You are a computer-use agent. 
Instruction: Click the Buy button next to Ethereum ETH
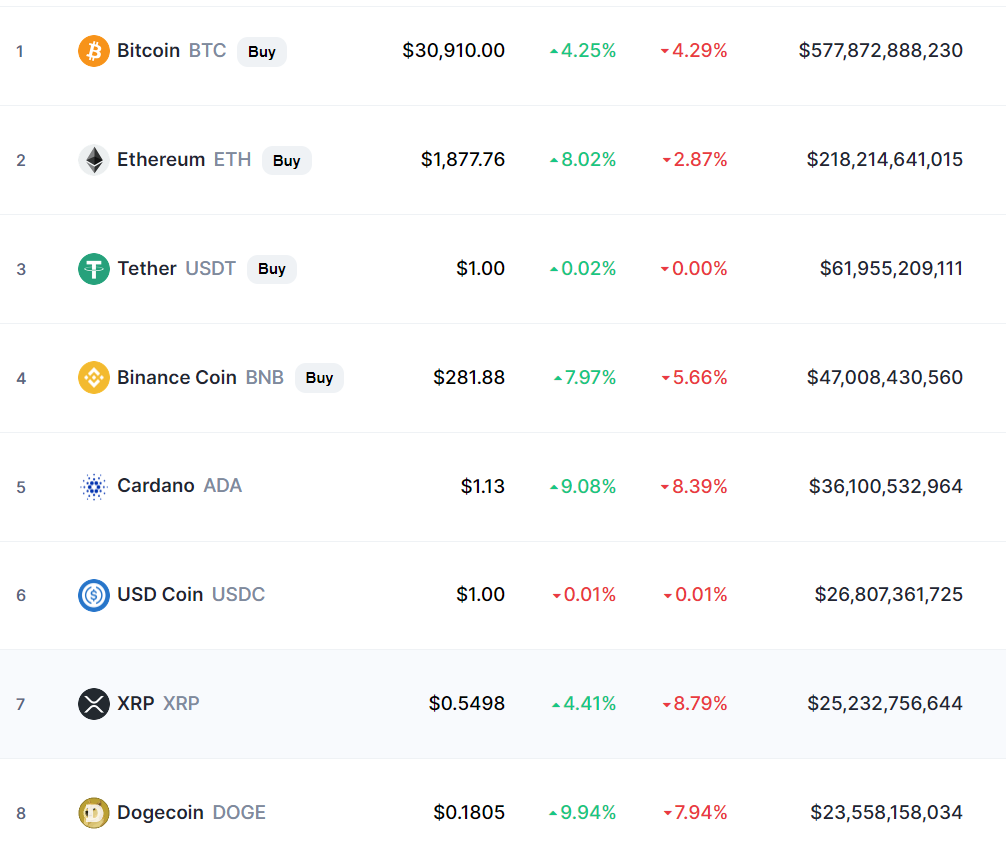pyautogui.click(x=287, y=160)
